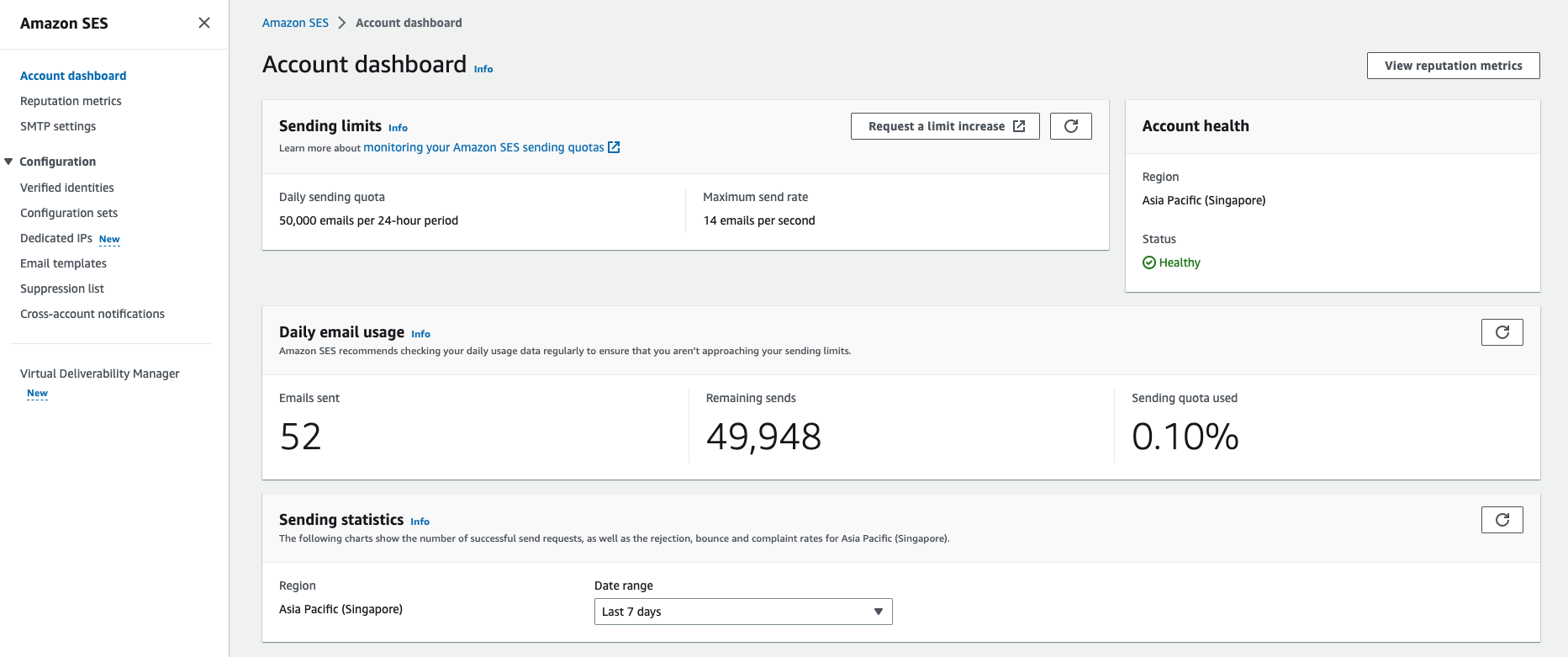Refresh the Sending statistics panel
The image size is (1568, 657).
pos(1502,520)
